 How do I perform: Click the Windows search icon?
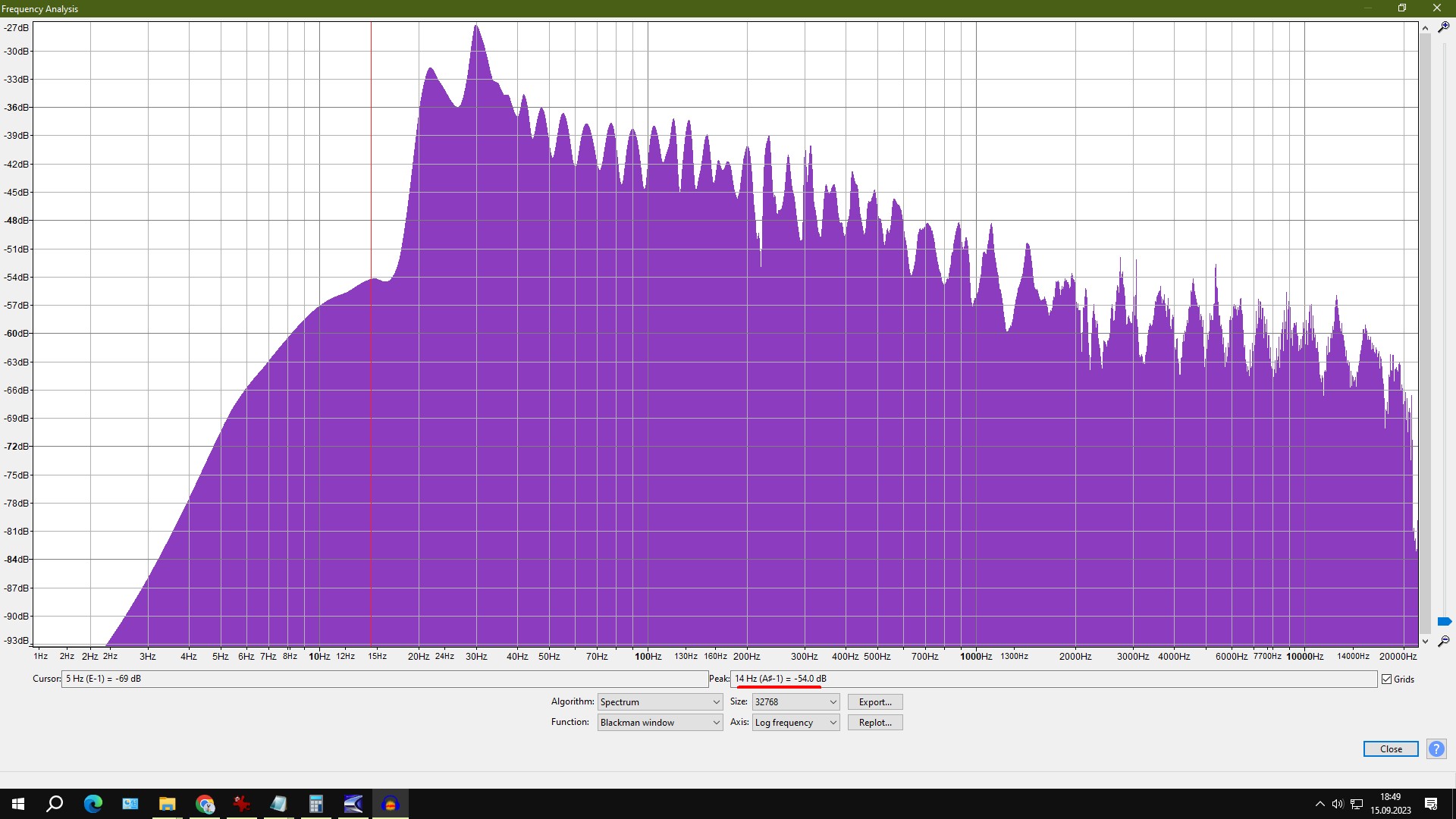[55, 804]
